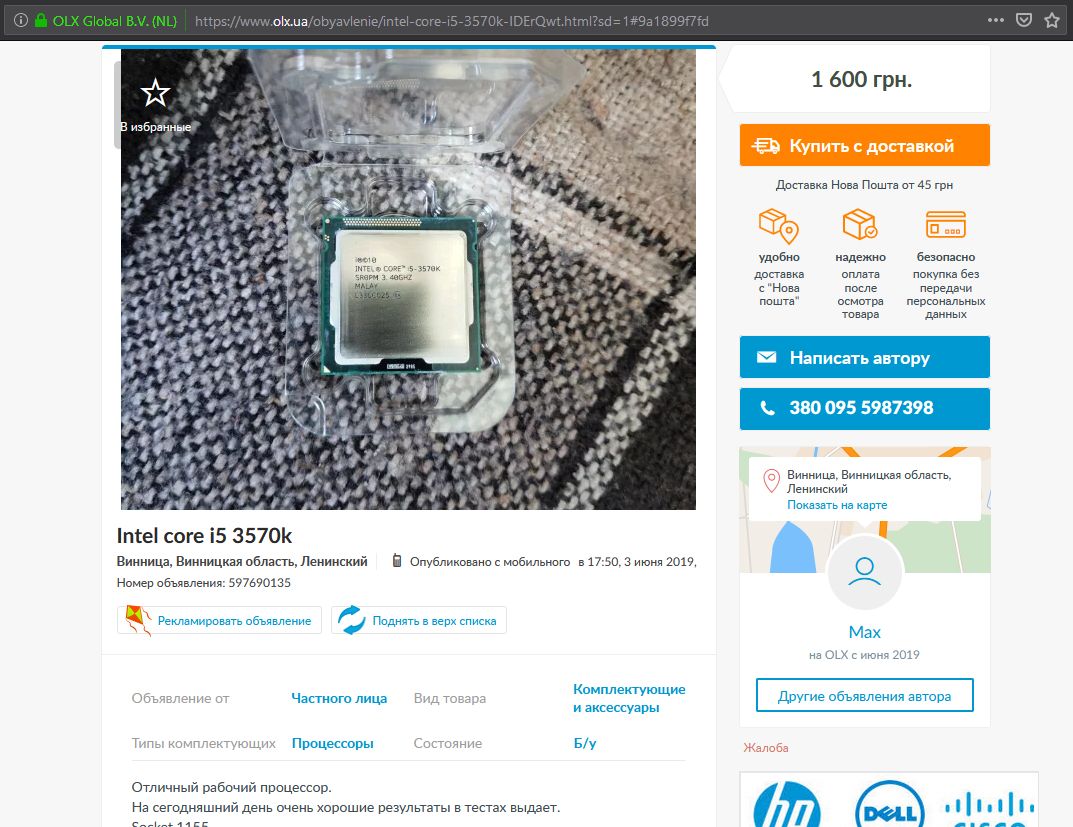Click the kite icon for advertising the listing
This screenshot has height=827, width=1073.
pos(138,620)
